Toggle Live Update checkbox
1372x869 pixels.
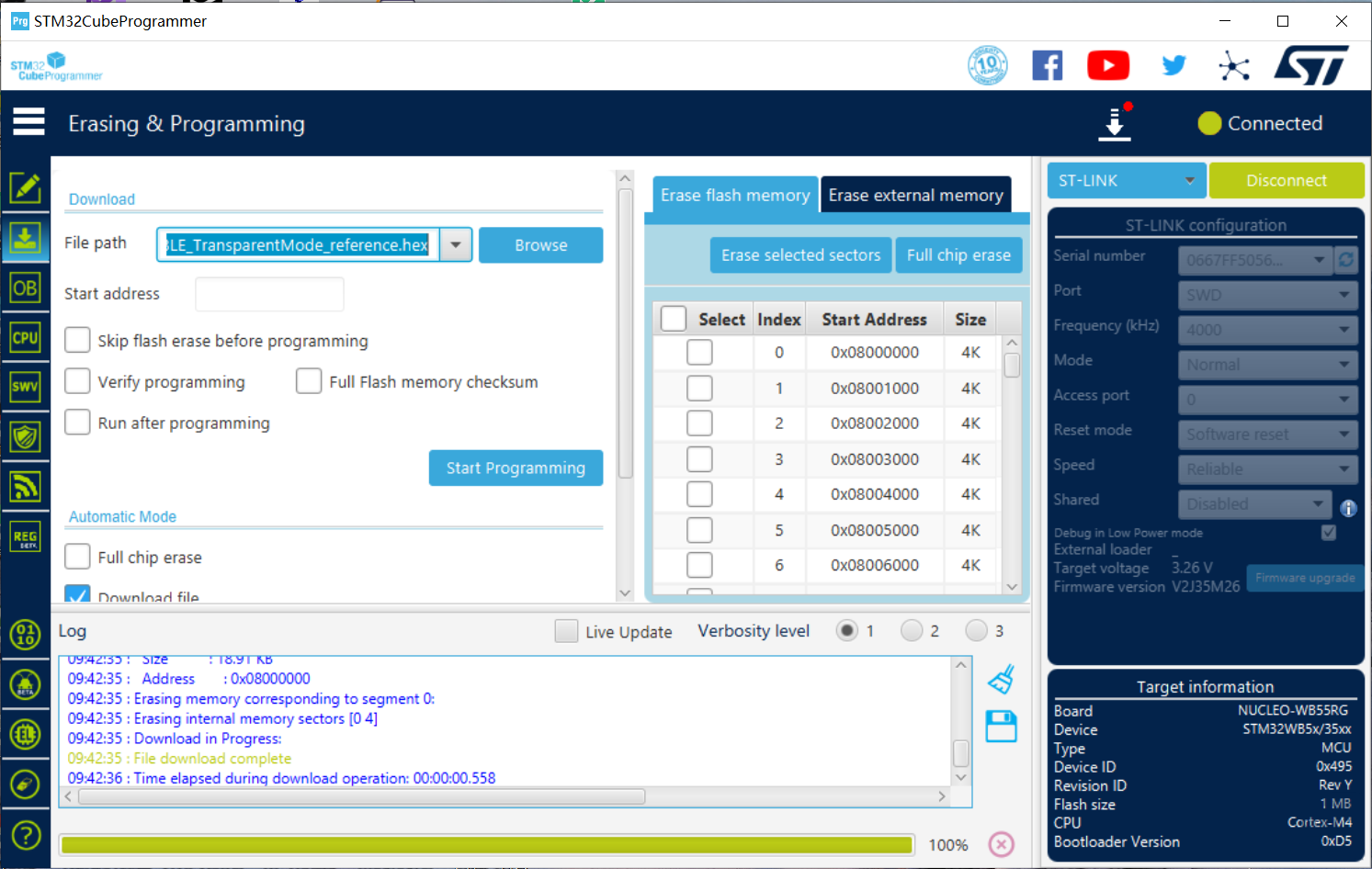566,631
